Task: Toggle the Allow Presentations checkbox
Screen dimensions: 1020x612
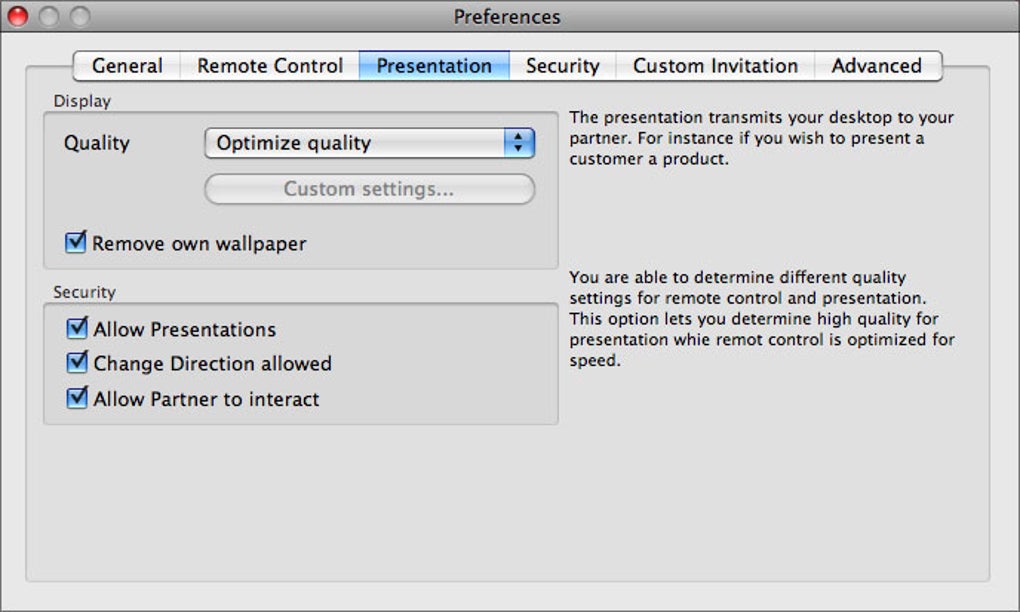Action: pos(77,329)
